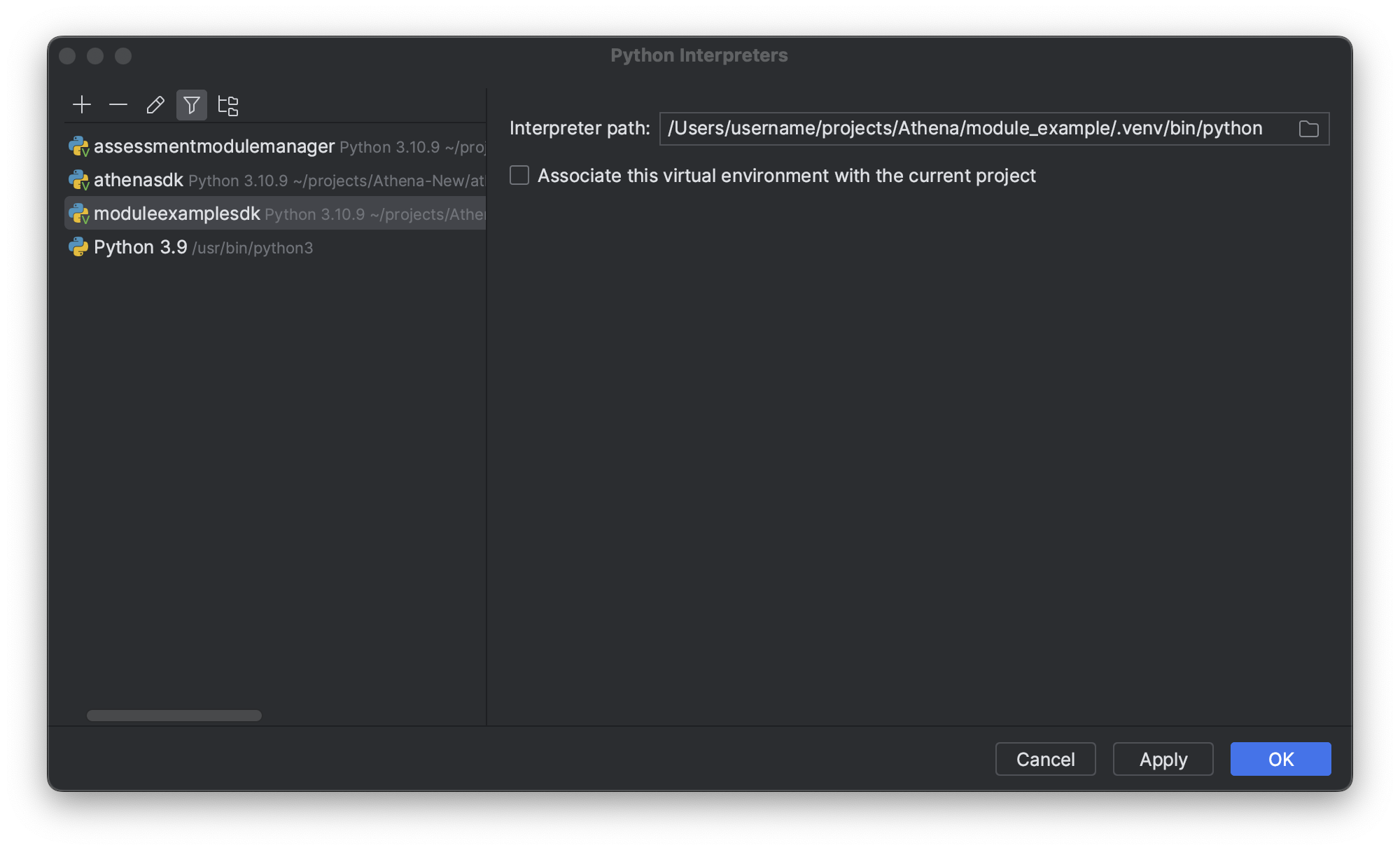Confirm settings with the OK button
Viewport: 1400px width, 850px height.
point(1280,759)
